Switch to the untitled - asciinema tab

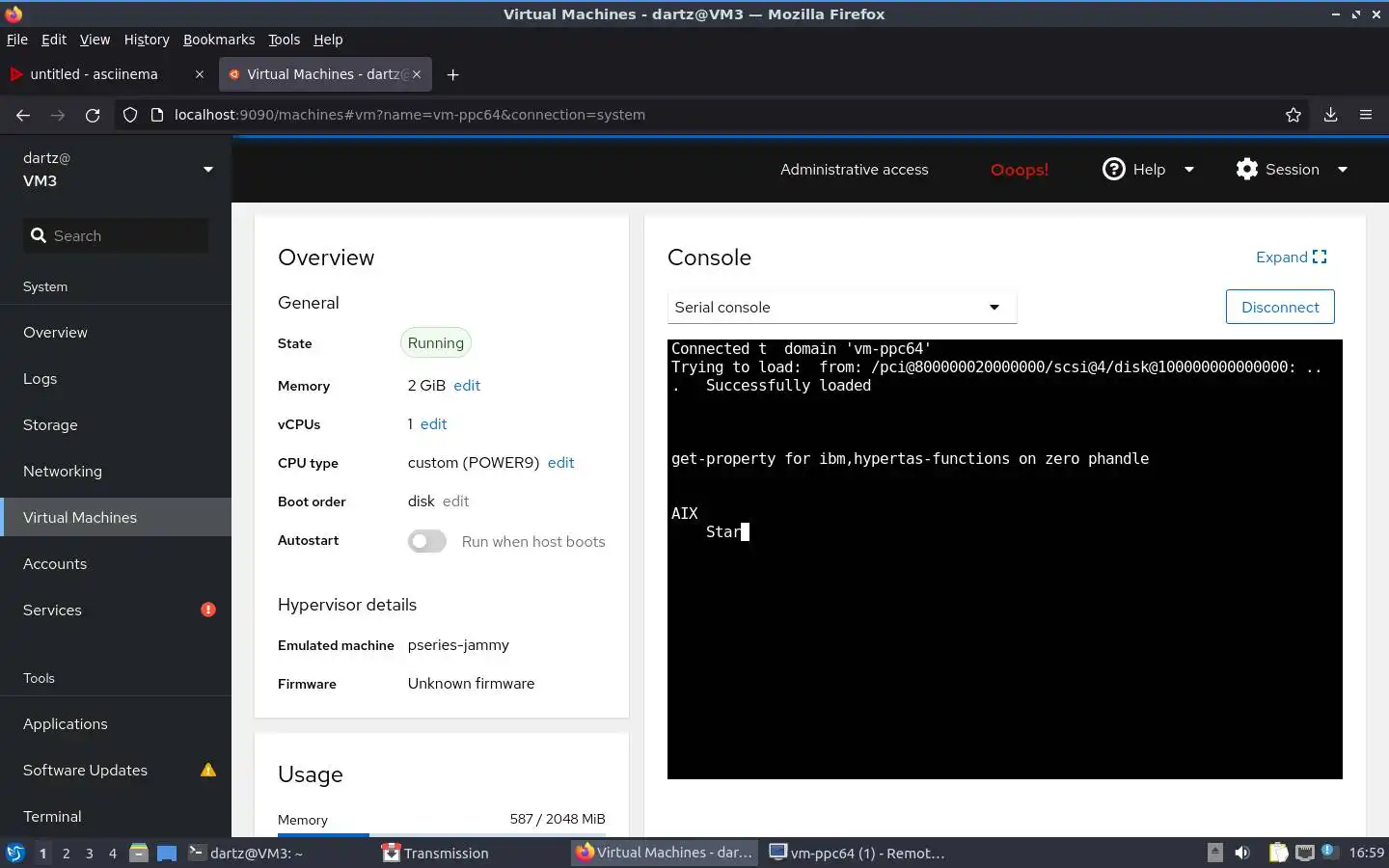tap(106, 74)
